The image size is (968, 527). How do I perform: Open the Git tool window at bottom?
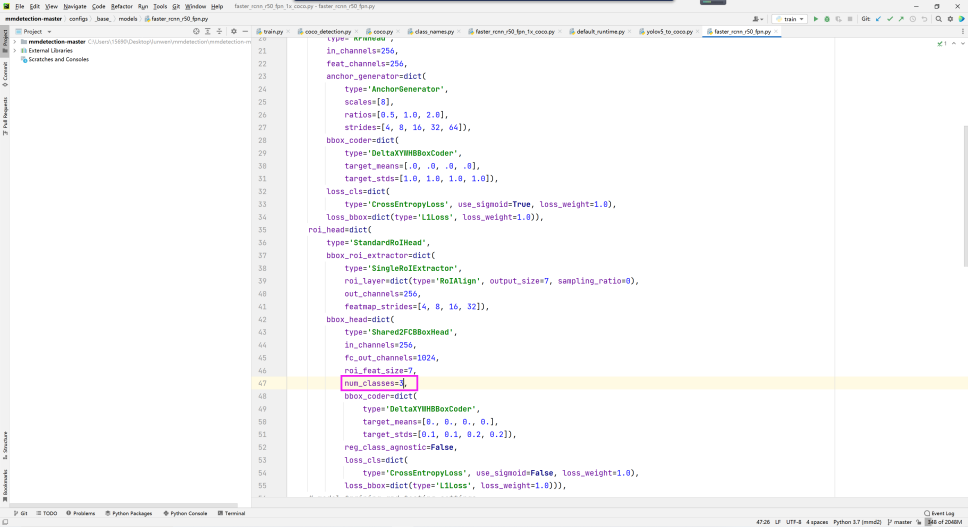pyautogui.click(x=20, y=513)
